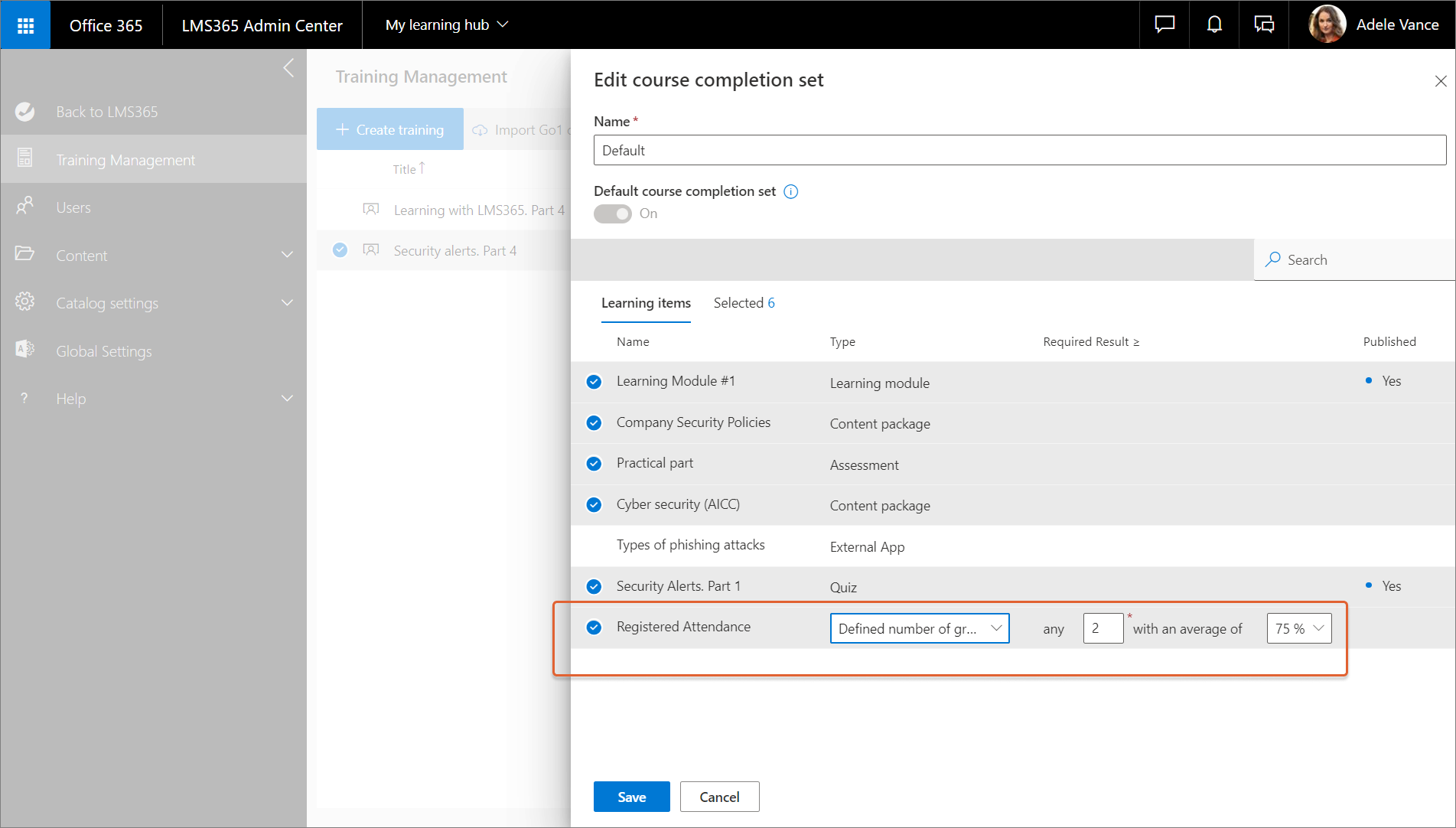Click the Name text field
This screenshot has width=1456, height=828.
point(1019,151)
